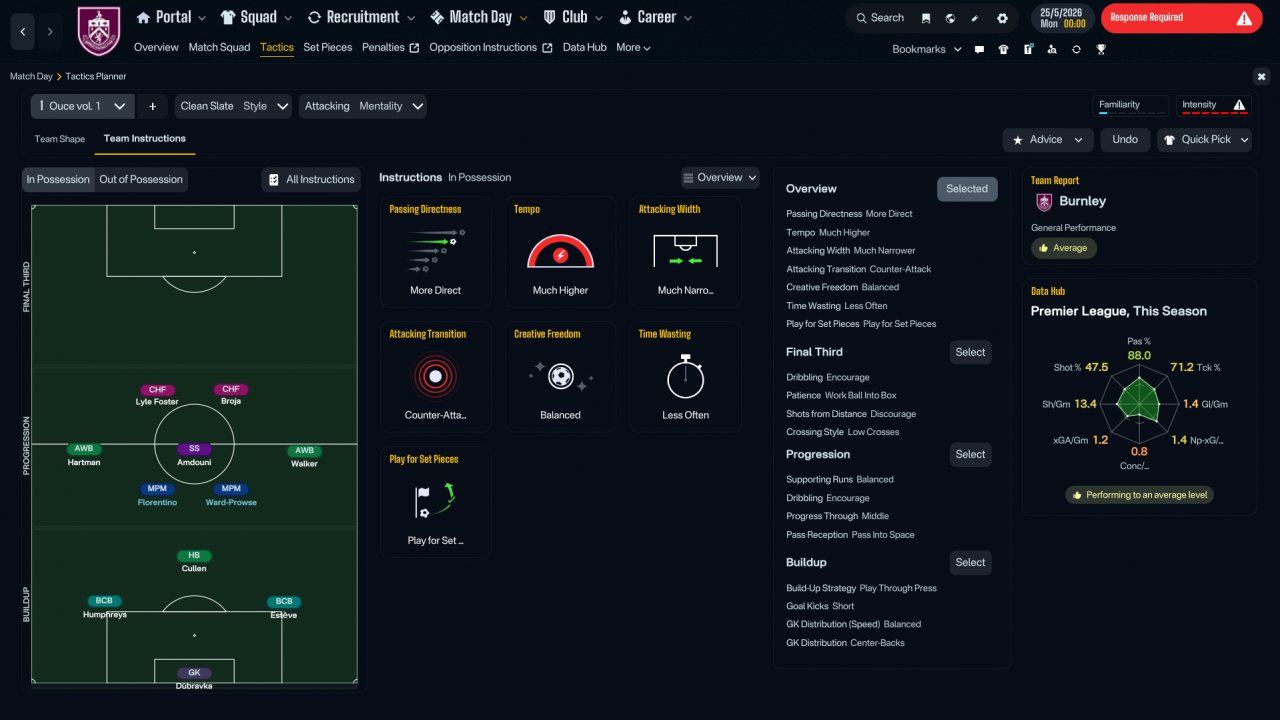
Task: Select the Attacking Width goal icon
Action: tap(685, 250)
